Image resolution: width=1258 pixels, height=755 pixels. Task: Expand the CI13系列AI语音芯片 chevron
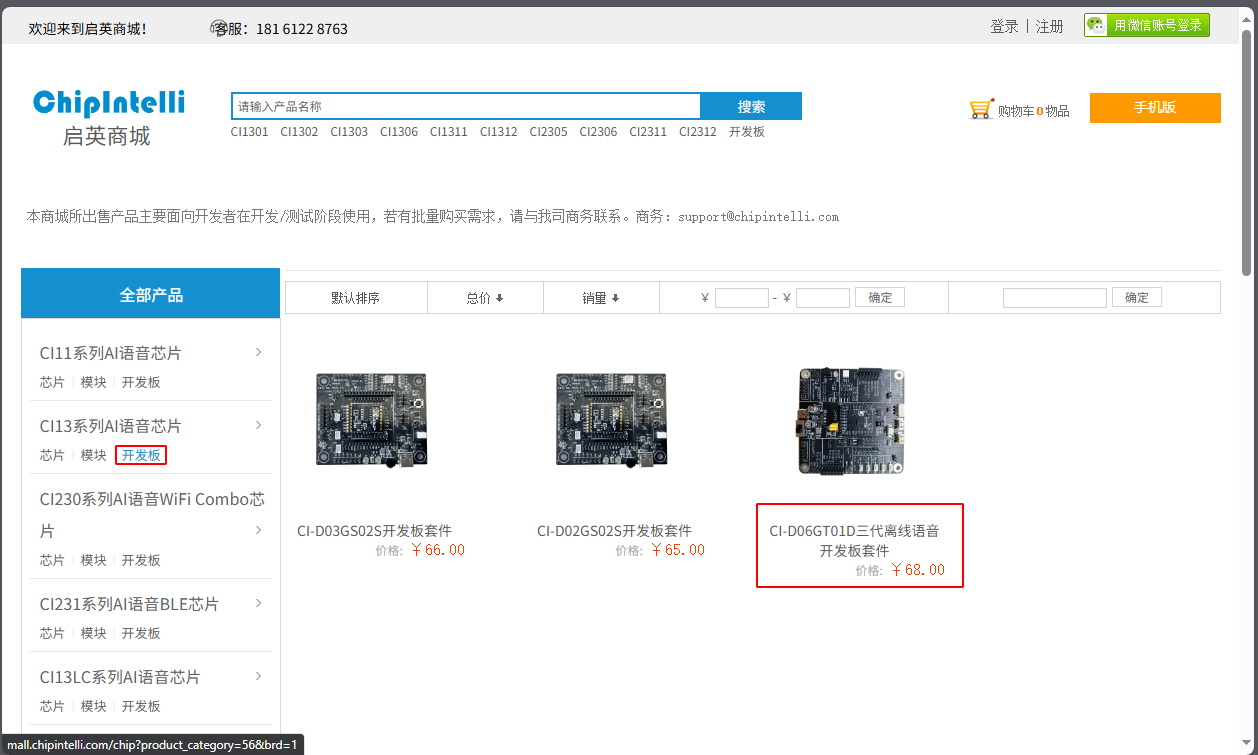[258, 425]
